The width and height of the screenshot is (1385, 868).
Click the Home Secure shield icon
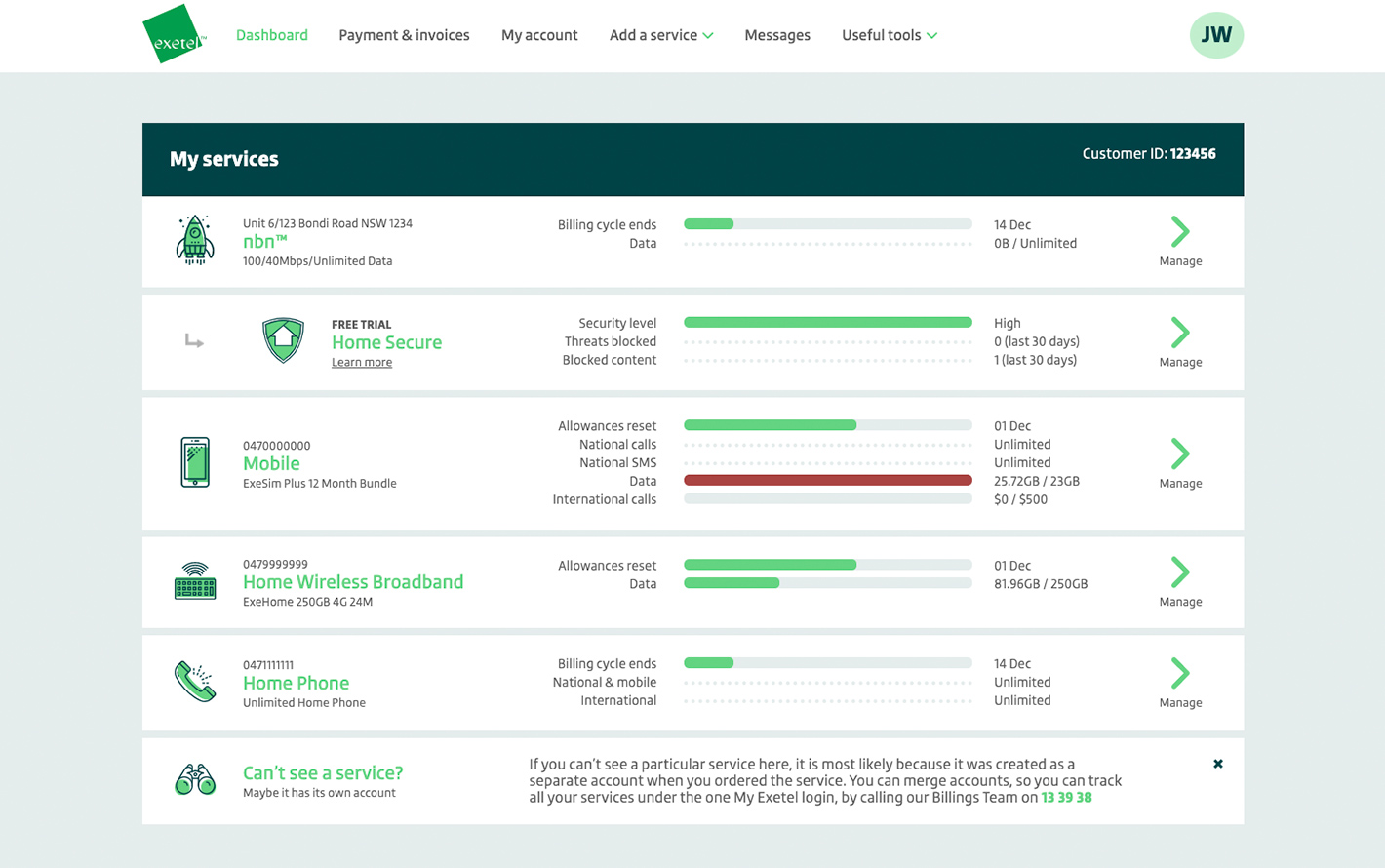click(283, 339)
